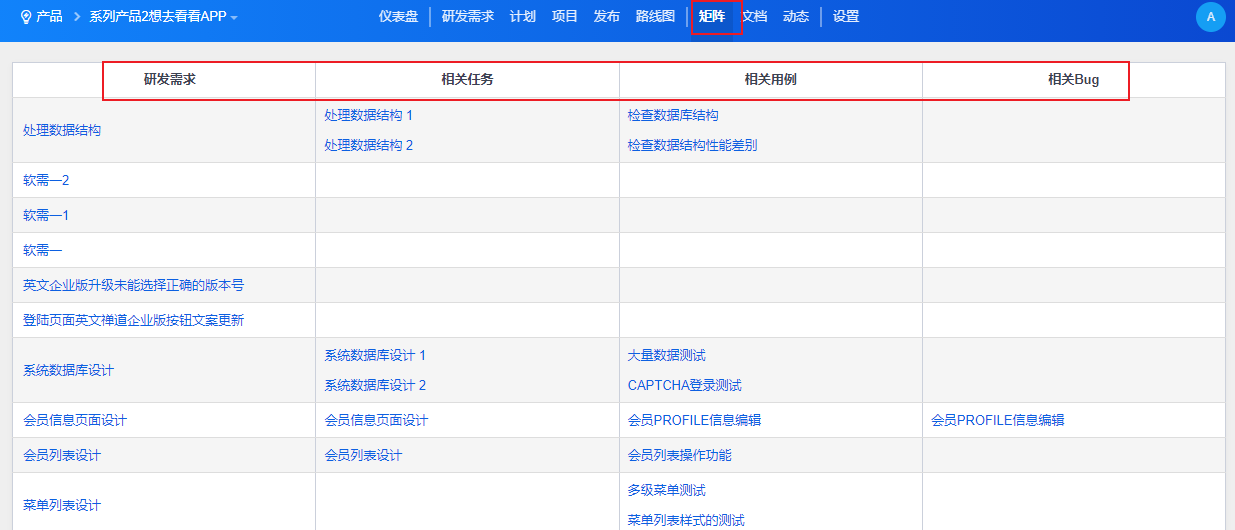Open task 系统数据库设计 2
Image resolution: width=1235 pixels, height=530 pixels.
(375, 385)
